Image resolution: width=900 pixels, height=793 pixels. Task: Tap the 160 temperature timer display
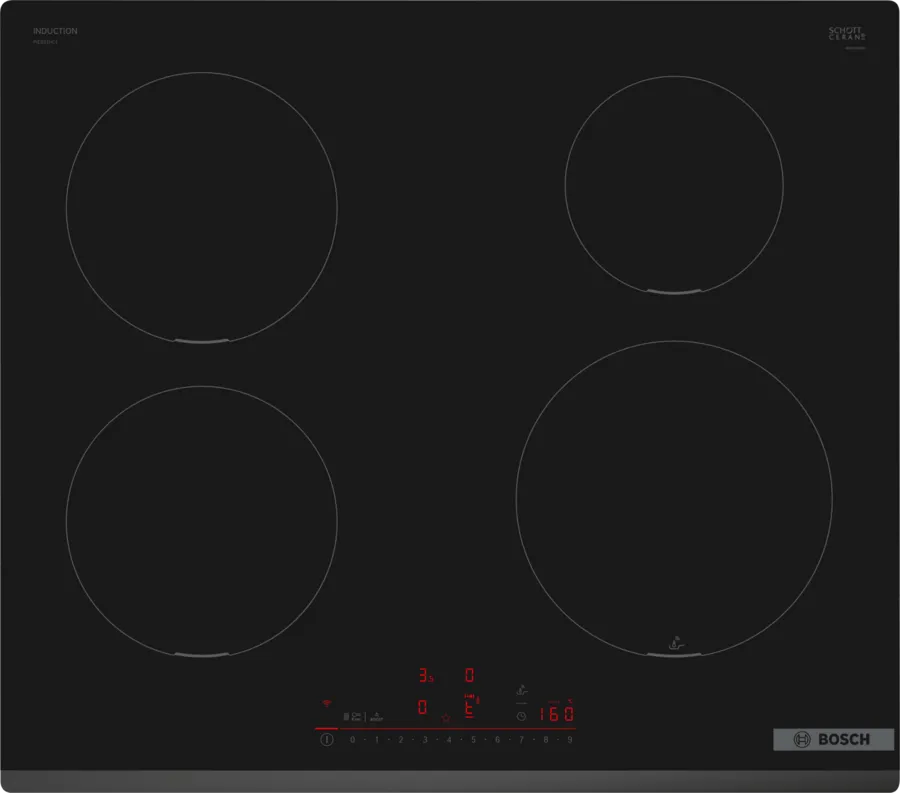tap(556, 714)
